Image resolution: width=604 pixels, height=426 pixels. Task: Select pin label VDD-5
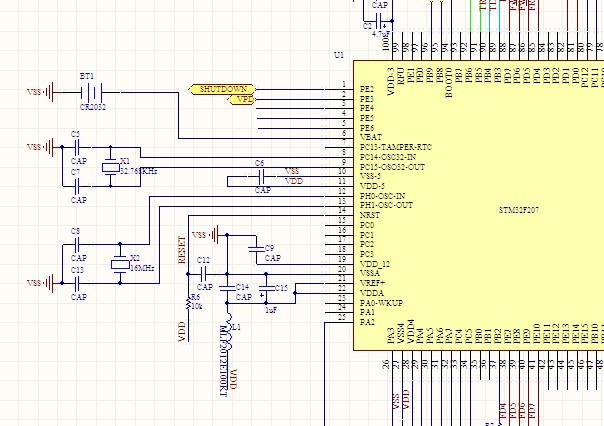click(x=372, y=186)
